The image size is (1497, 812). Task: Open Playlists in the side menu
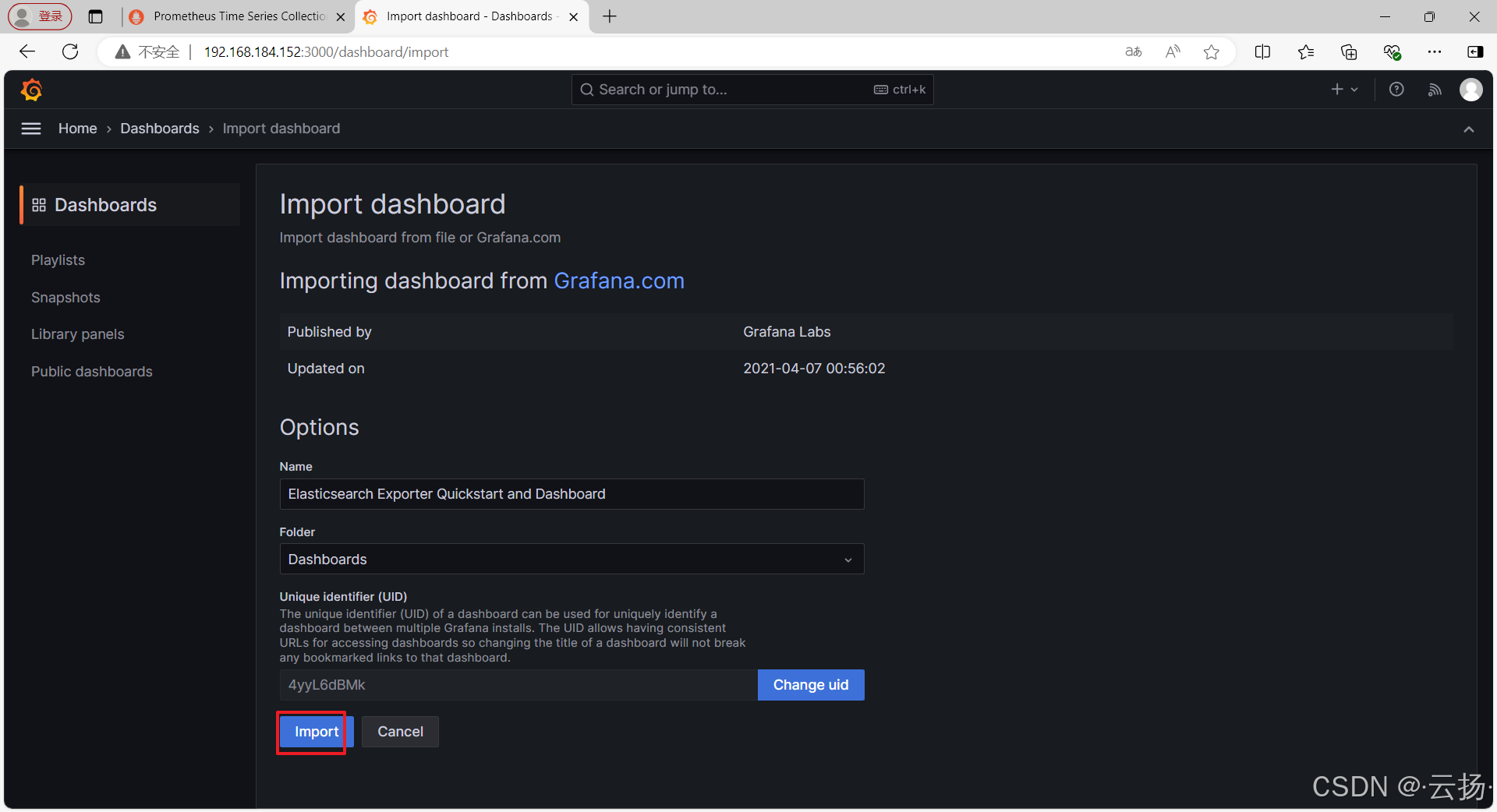pos(58,260)
